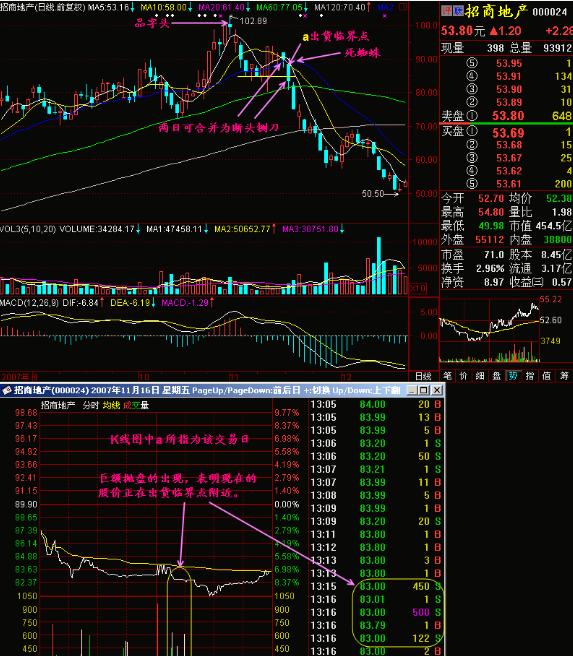
Task: Click the 内盘 38800 value
Action: point(558,240)
